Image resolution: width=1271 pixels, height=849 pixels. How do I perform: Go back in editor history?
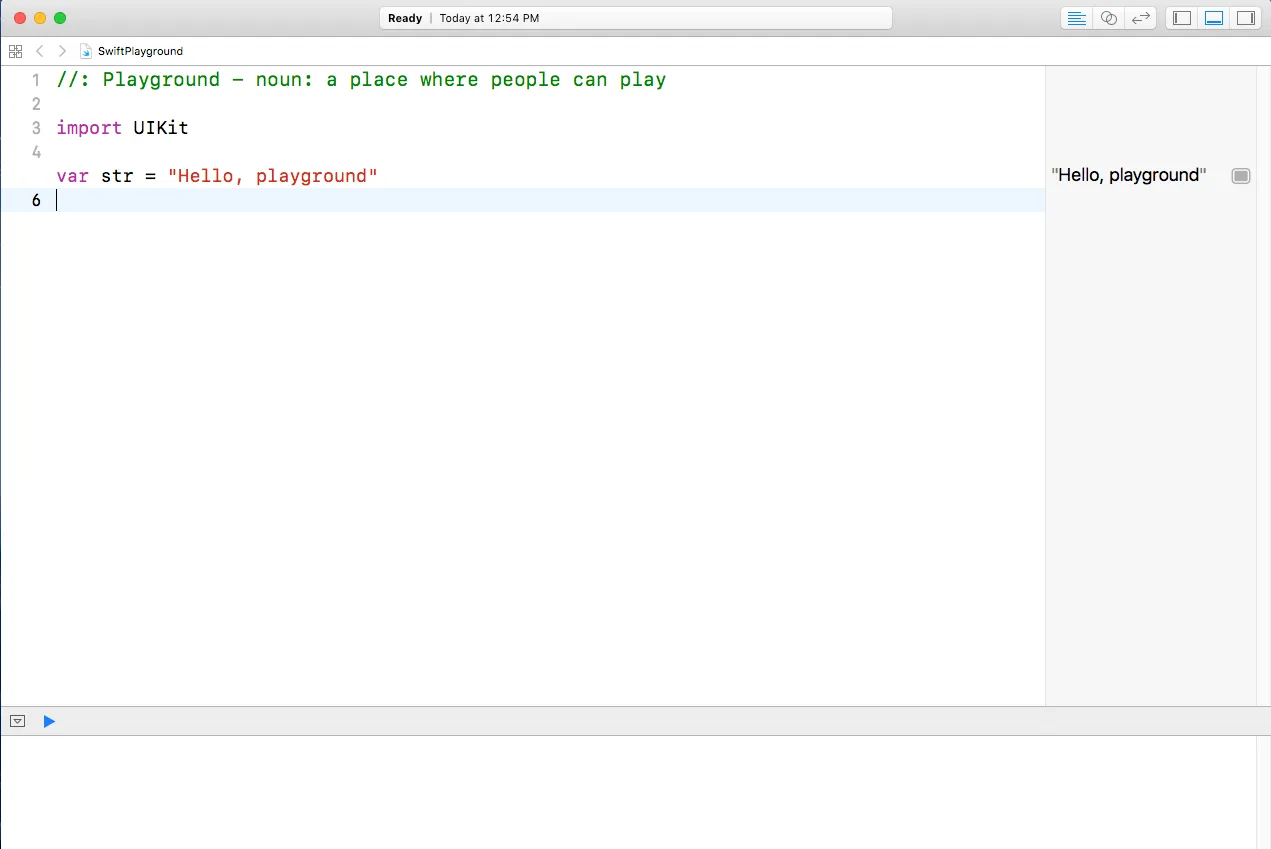(x=39, y=51)
